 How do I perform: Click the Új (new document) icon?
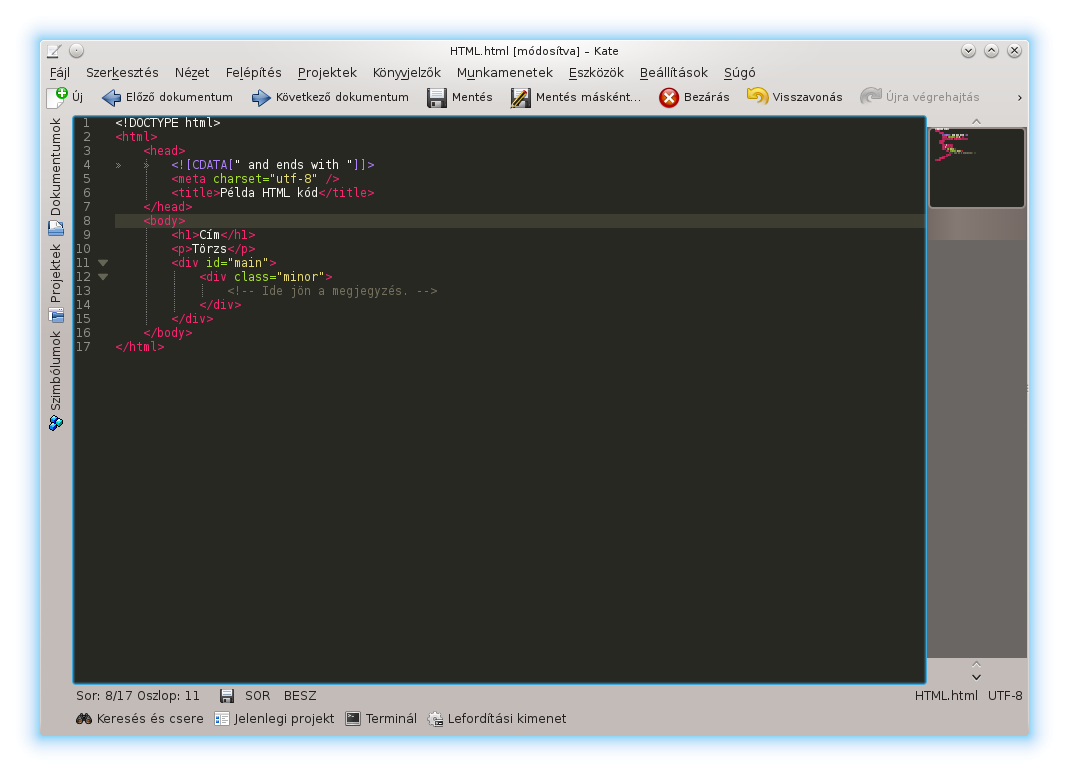point(57,97)
